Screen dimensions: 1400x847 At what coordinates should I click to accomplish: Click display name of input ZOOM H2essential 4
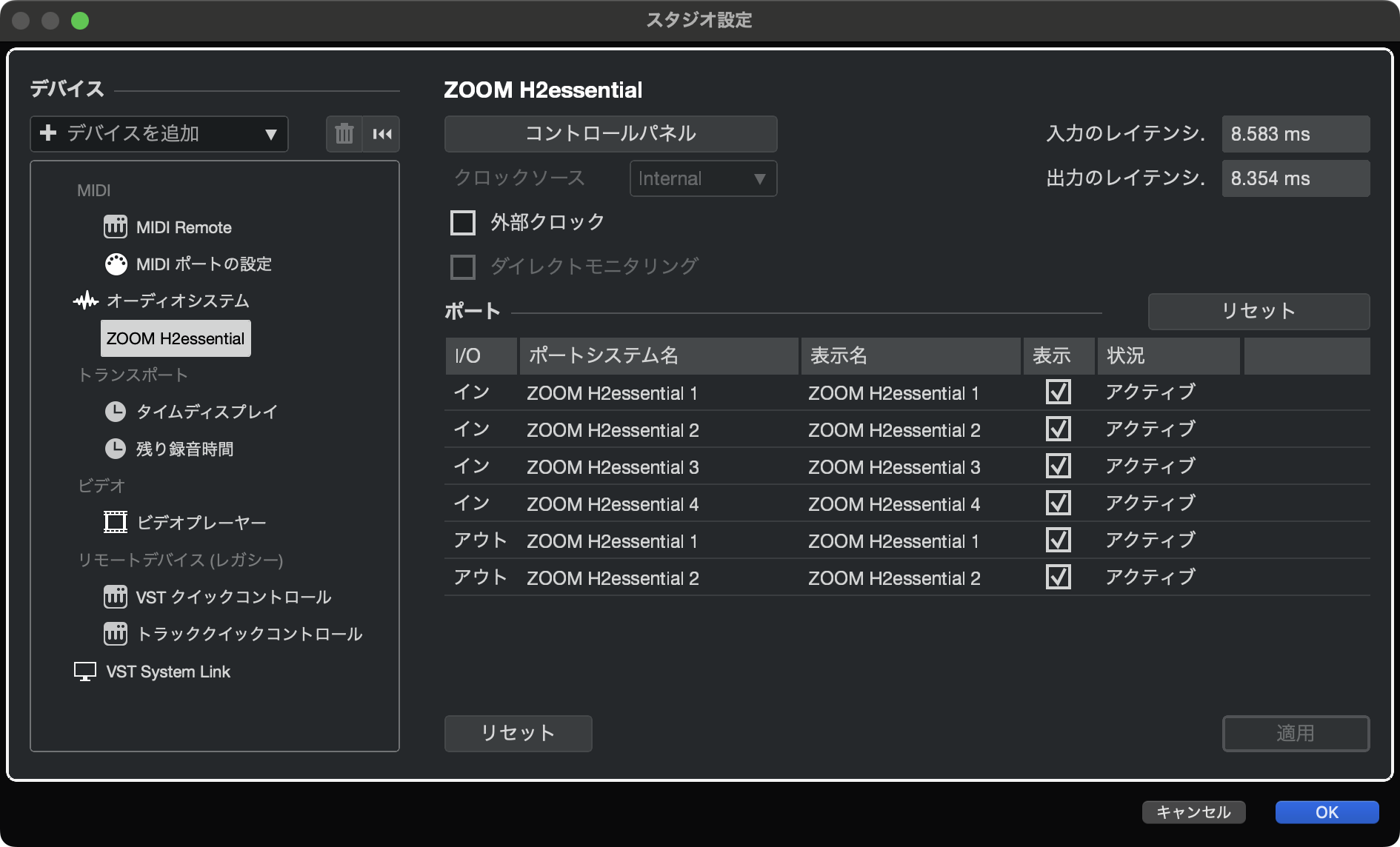[894, 504]
